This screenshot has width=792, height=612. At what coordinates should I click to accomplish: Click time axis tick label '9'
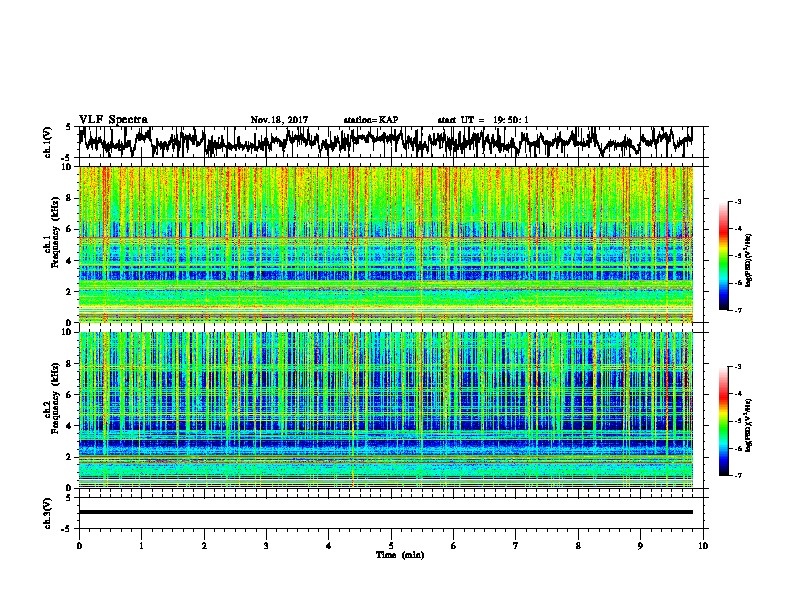(x=640, y=546)
